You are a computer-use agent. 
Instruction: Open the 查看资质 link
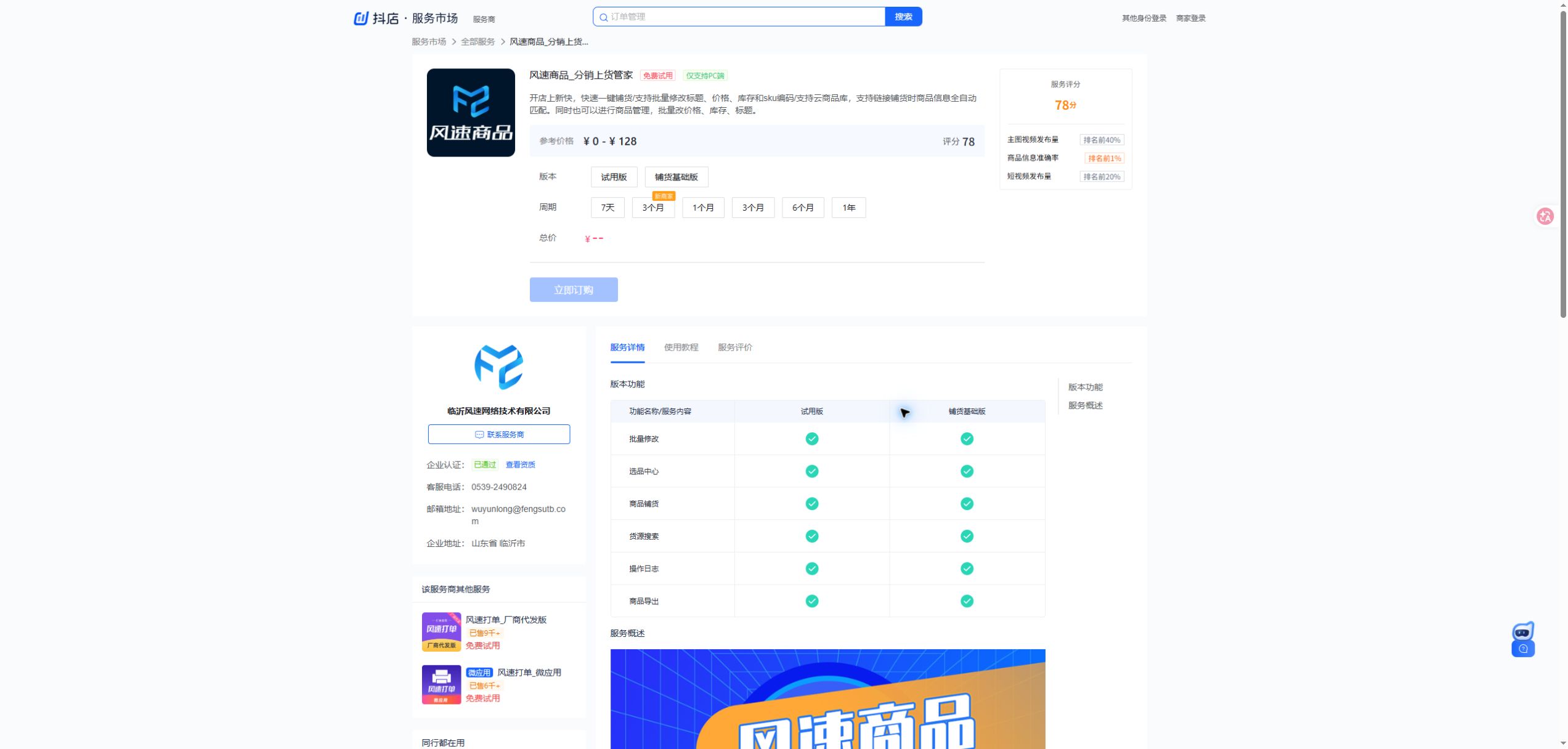click(520, 465)
